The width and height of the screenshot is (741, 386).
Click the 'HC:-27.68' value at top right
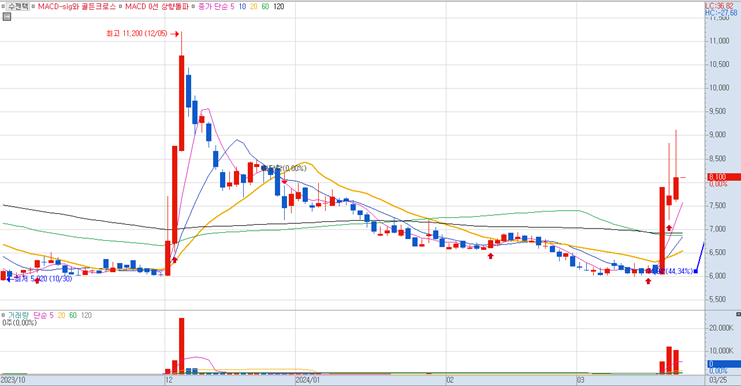pos(721,13)
